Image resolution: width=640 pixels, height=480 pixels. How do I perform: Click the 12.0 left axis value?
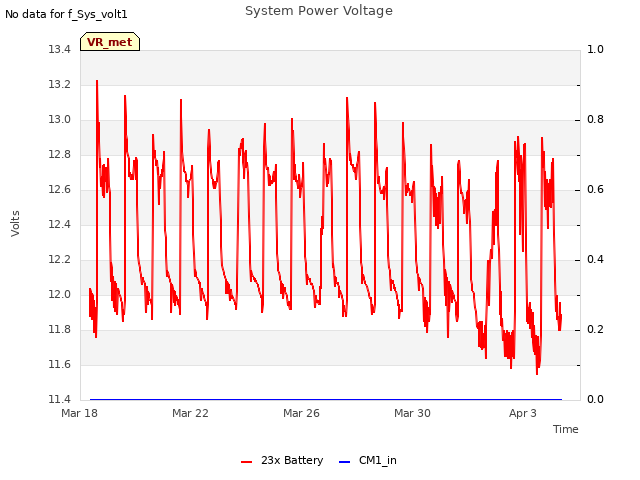pos(60,295)
